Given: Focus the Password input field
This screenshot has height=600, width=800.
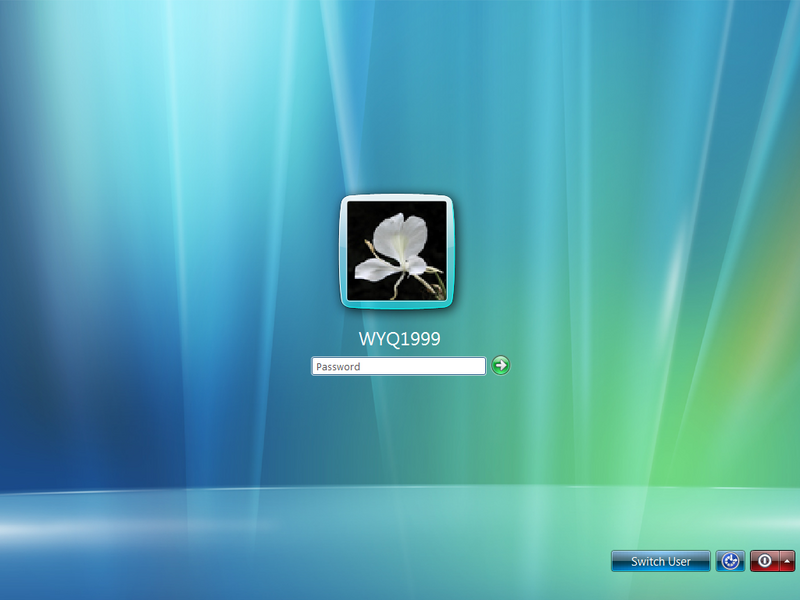Looking at the screenshot, I should 398,366.
